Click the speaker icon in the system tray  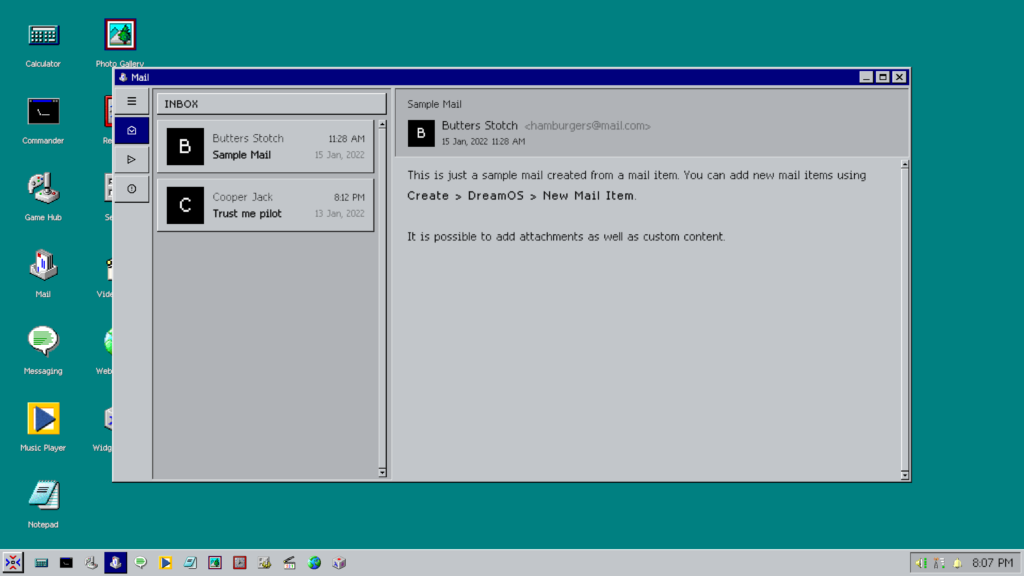[918, 562]
